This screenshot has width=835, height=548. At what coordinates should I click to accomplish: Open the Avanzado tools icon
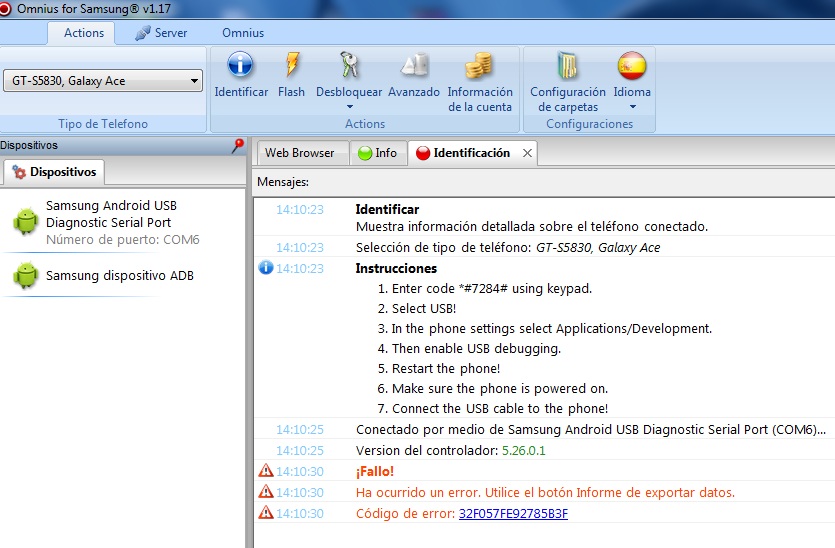pos(414,64)
